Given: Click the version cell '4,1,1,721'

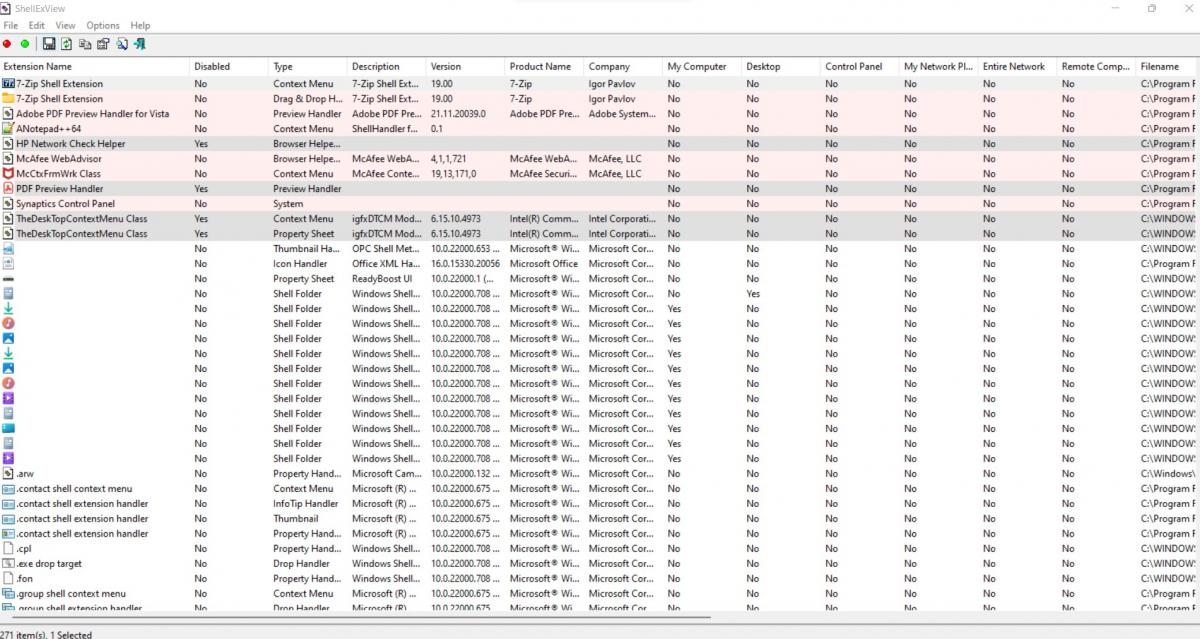Looking at the screenshot, I should point(450,159).
